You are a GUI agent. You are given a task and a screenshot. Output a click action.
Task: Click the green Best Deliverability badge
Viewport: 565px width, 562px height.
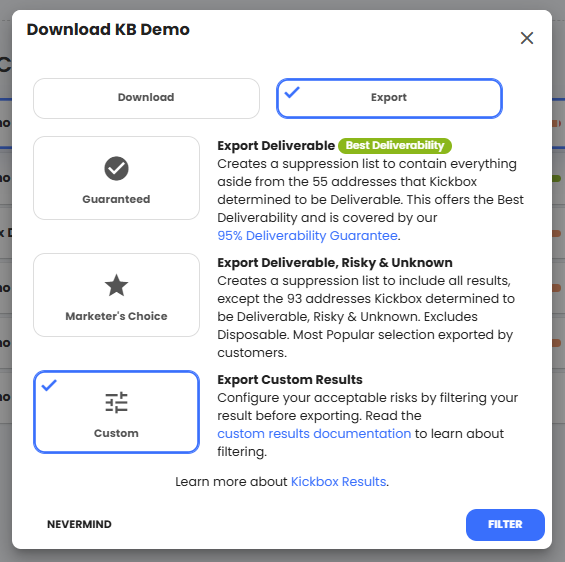click(x=395, y=146)
